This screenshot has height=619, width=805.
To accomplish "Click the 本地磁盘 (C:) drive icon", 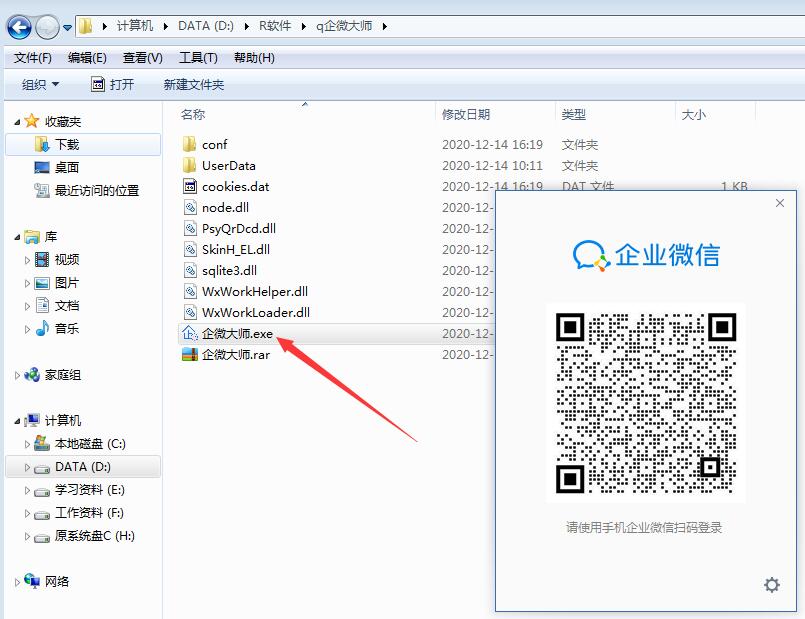I will tap(42, 443).
